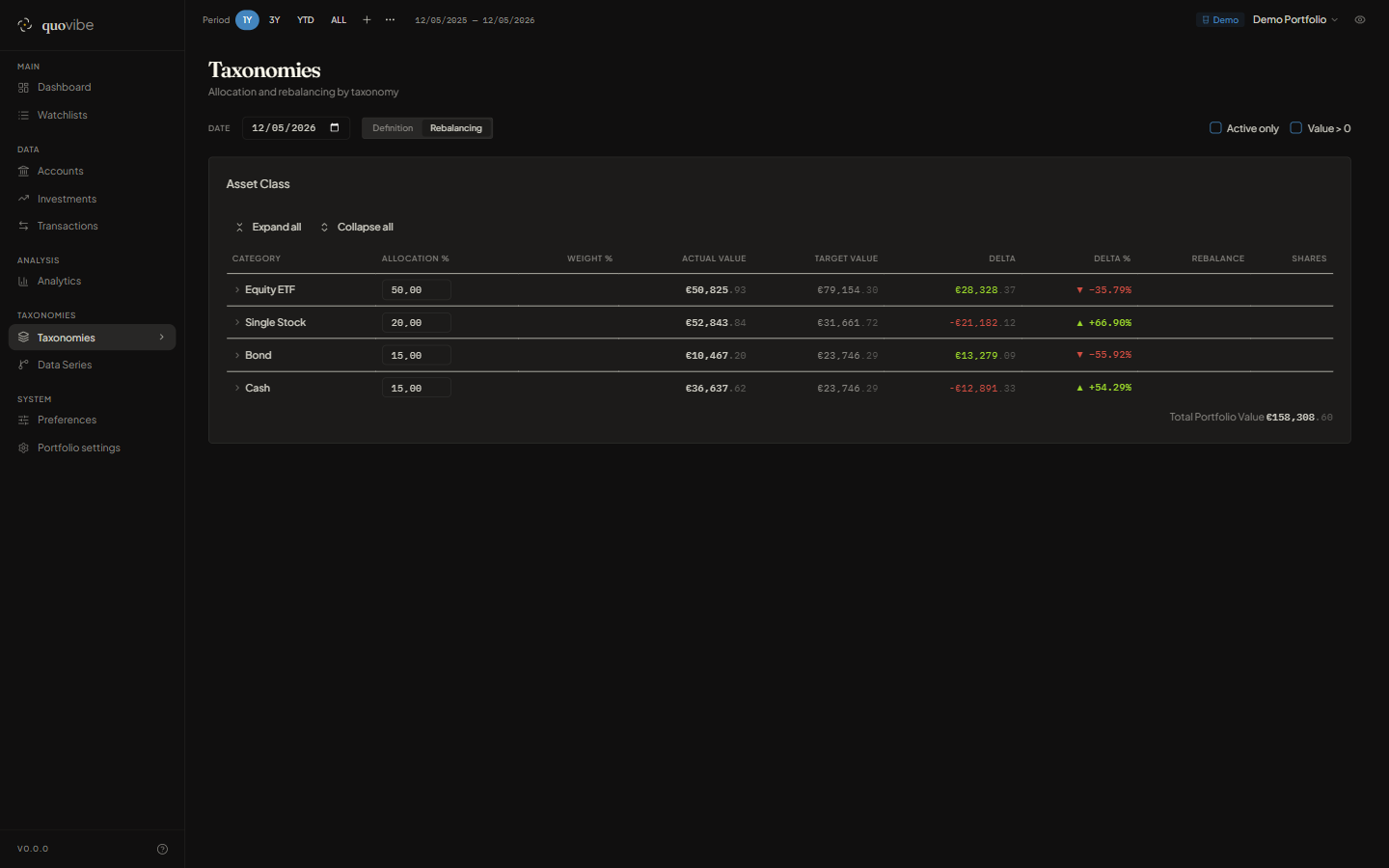Select the ALL period
Viewport: 1389px width, 868px height.
click(x=339, y=19)
